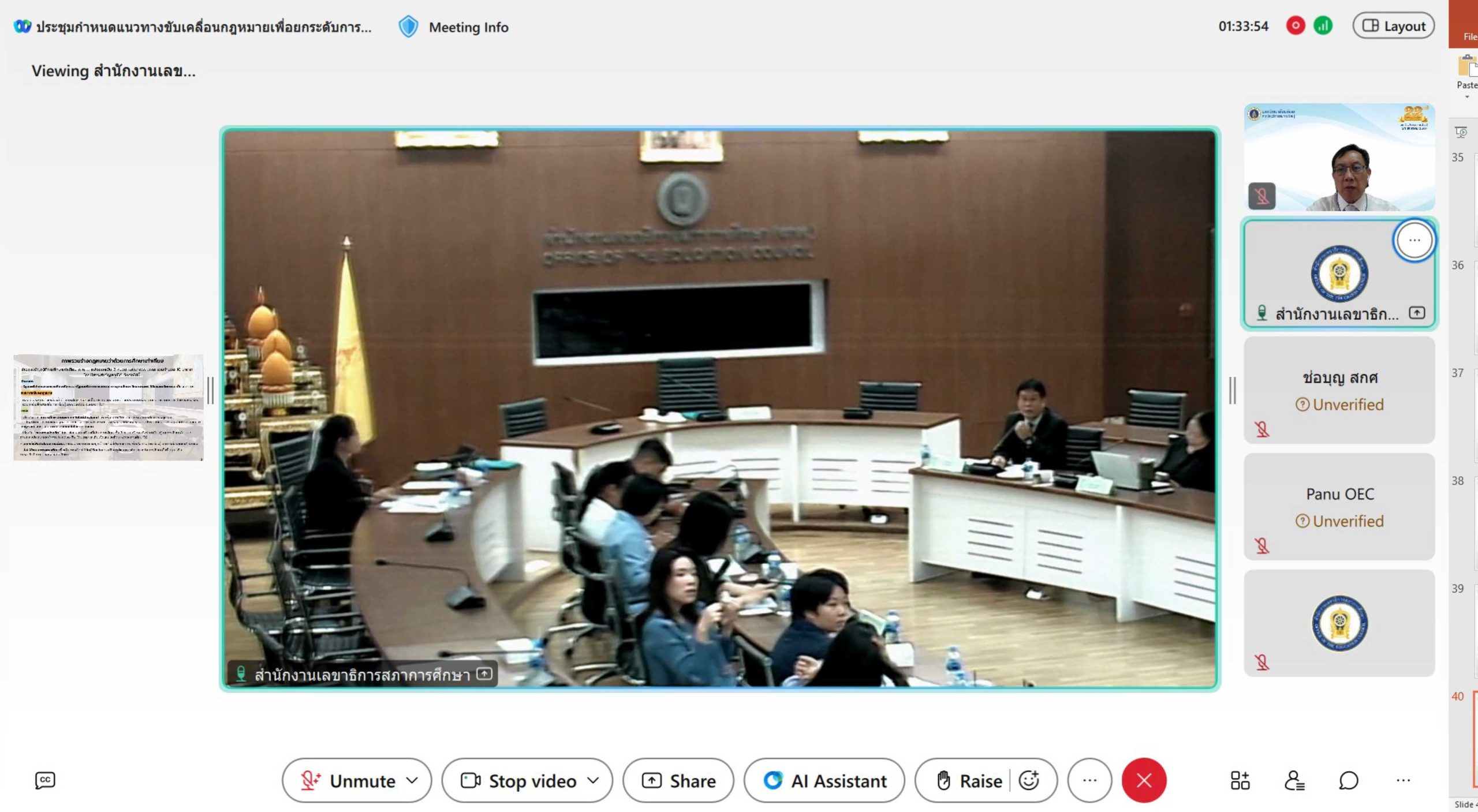1478x812 pixels.
Task: Open the Layout options menu
Action: [x=1393, y=26]
